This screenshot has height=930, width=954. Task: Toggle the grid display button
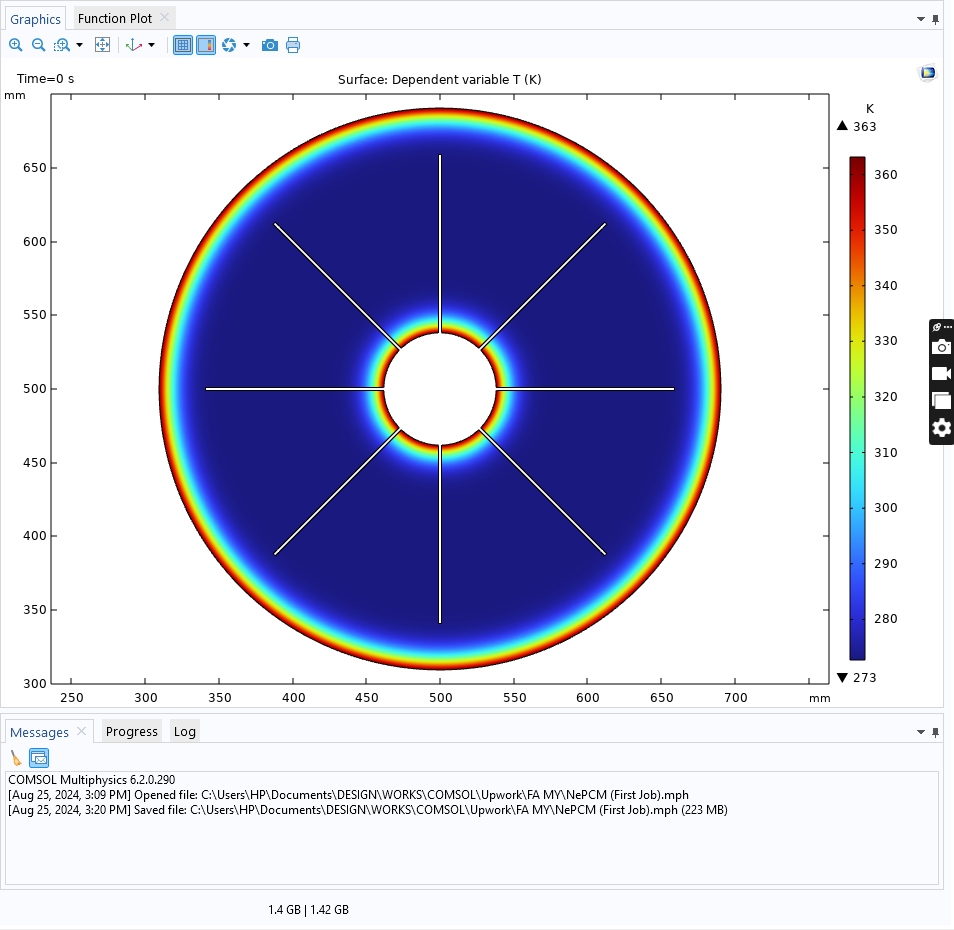pyautogui.click(x=183, y=45)
